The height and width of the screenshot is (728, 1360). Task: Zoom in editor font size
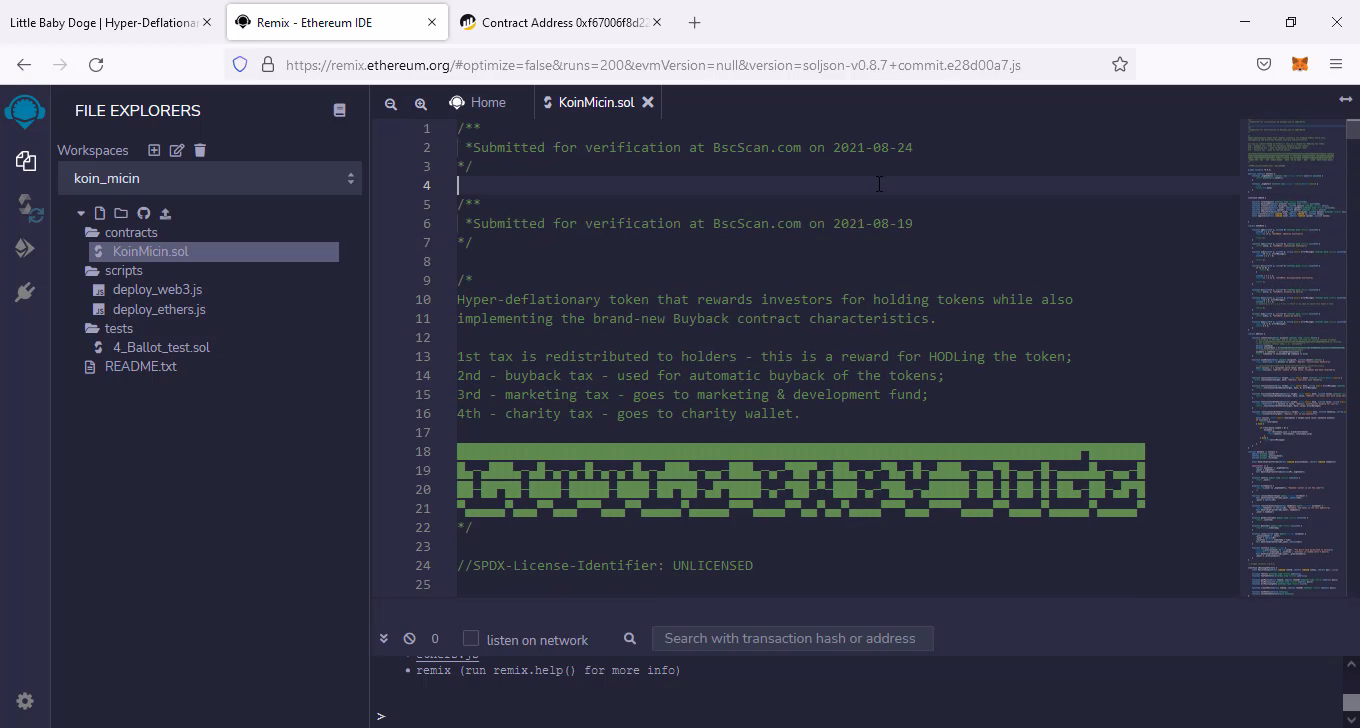coord(421,103)
